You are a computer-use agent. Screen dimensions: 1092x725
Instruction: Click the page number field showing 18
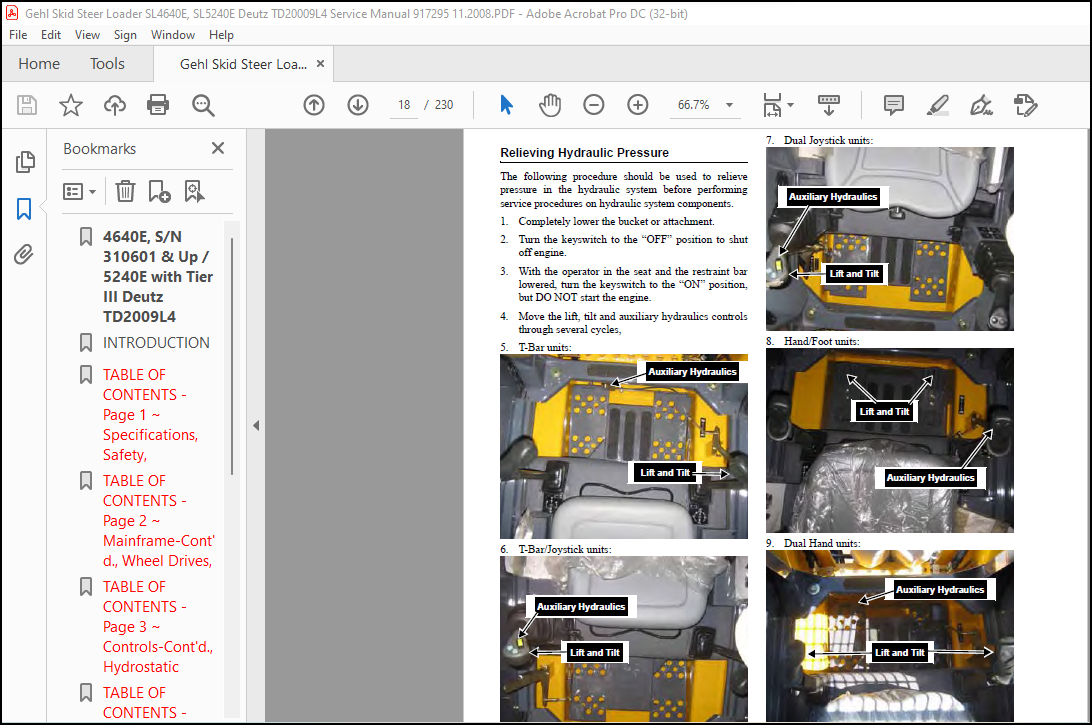pyautogui.click(x=404, y=105)
